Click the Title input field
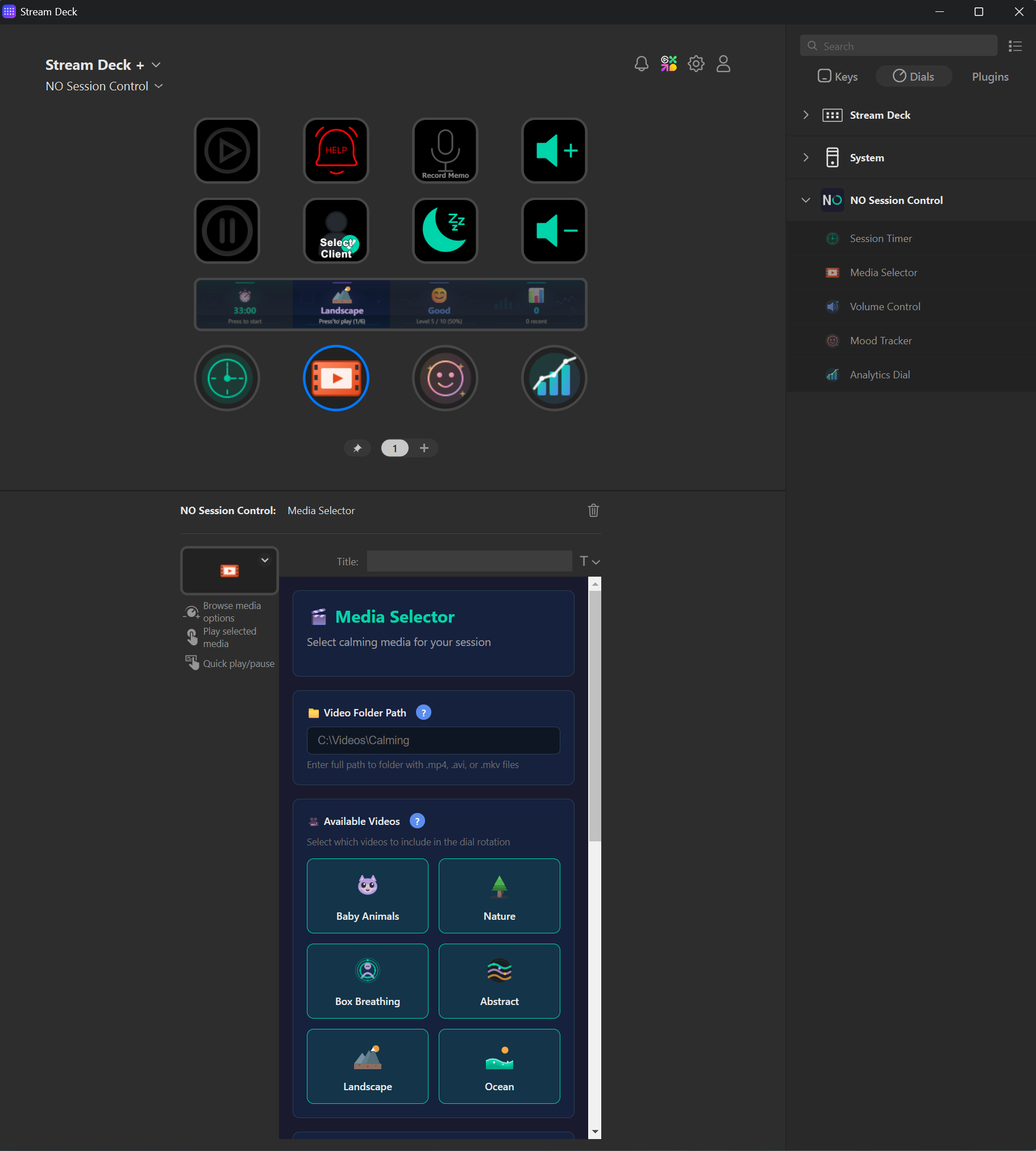This screenshot has height=1151, width=1036. [469, 561]
